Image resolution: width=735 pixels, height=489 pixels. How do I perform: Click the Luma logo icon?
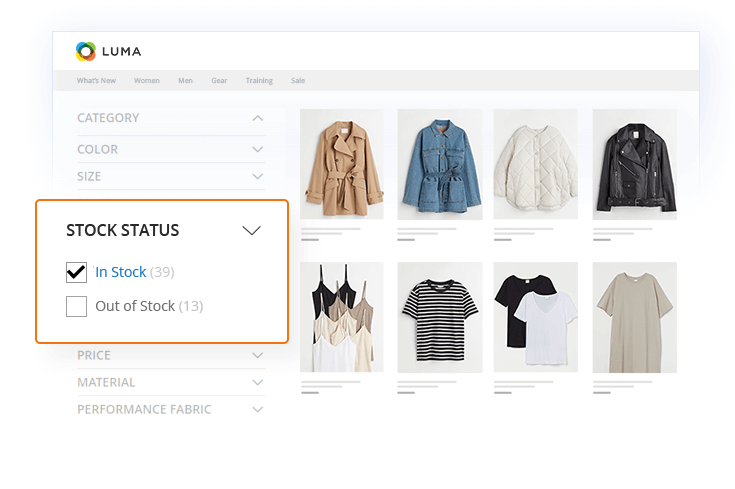85,51
